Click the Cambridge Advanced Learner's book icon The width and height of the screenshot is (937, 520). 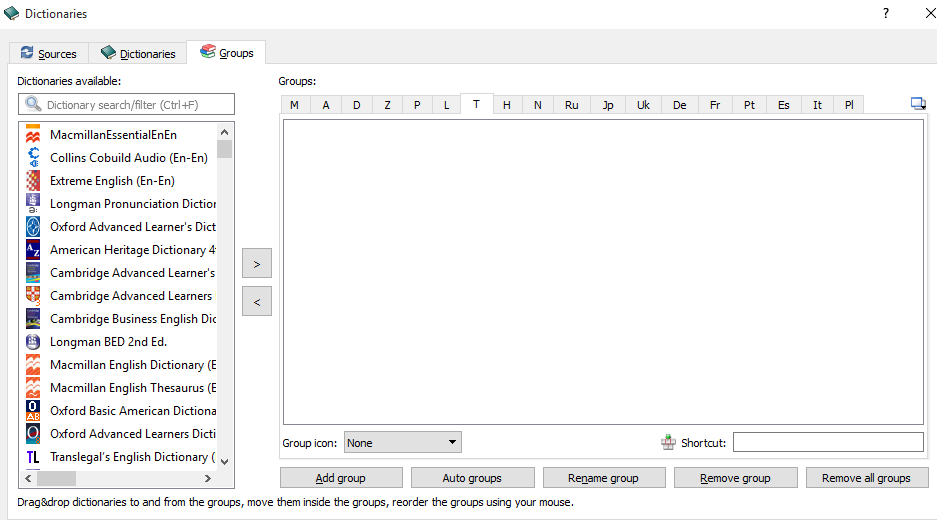tap(33, 273)
